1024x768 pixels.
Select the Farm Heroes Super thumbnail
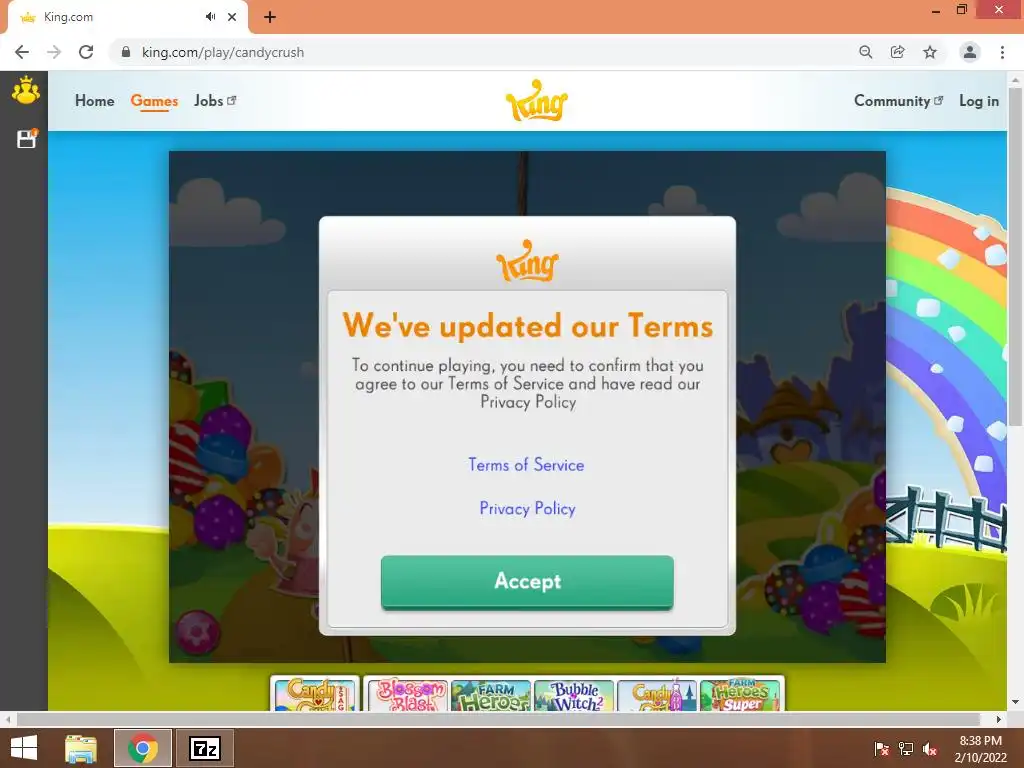(x=740, y=695)
